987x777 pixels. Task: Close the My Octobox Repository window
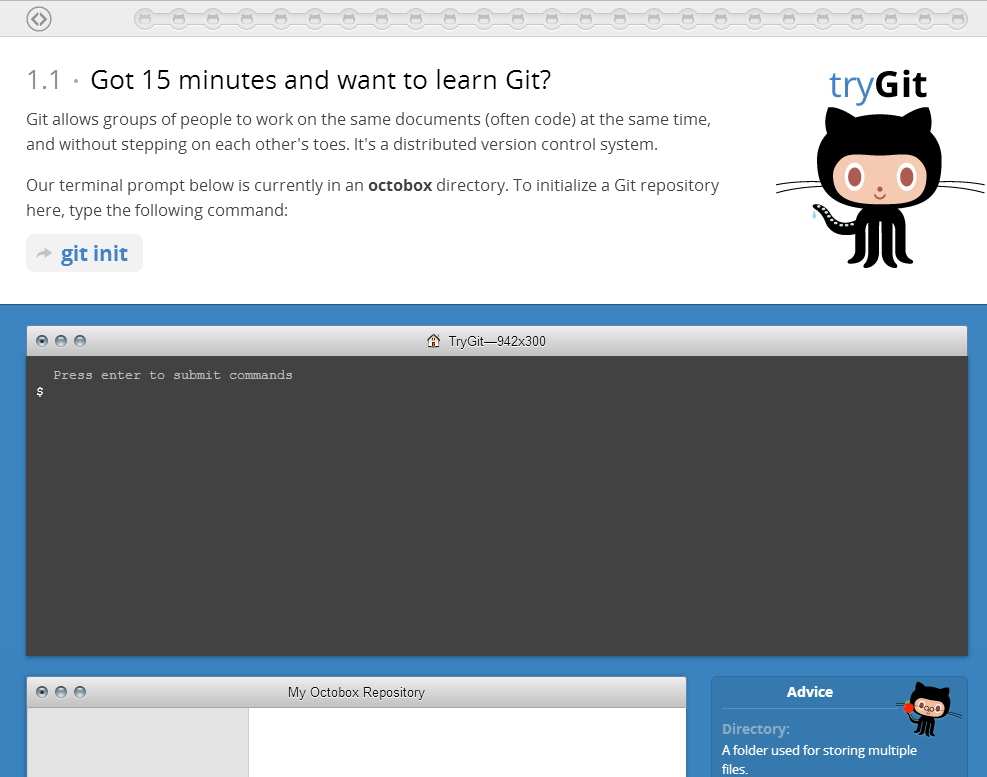tap(42, 692)
